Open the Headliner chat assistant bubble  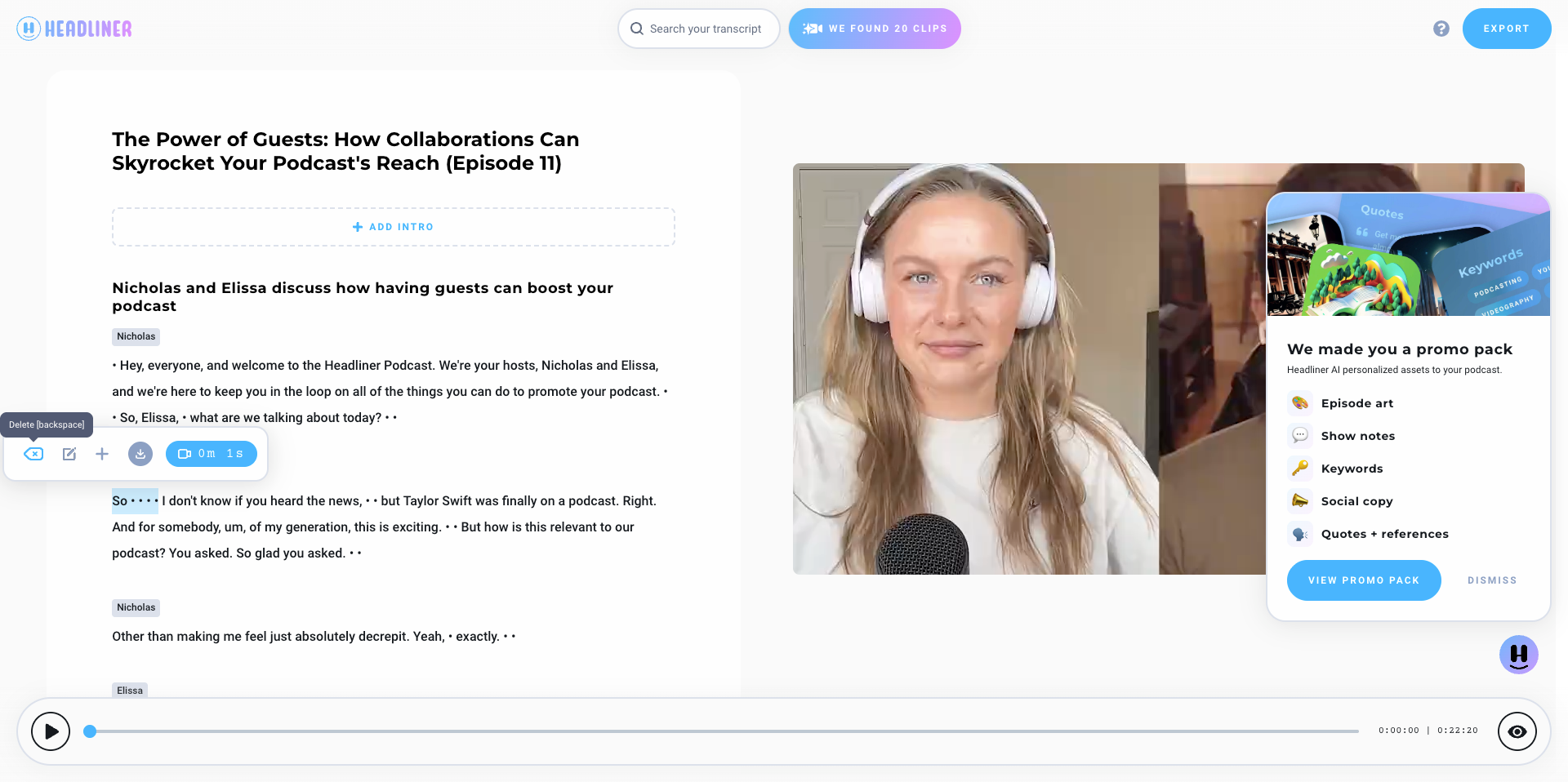click(1518, 655)
